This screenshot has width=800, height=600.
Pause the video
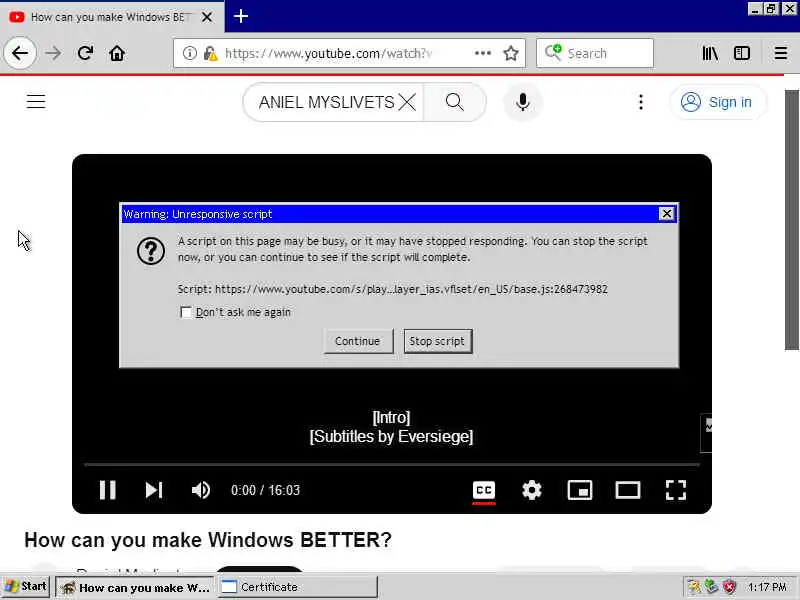click(x=107, y=490)
